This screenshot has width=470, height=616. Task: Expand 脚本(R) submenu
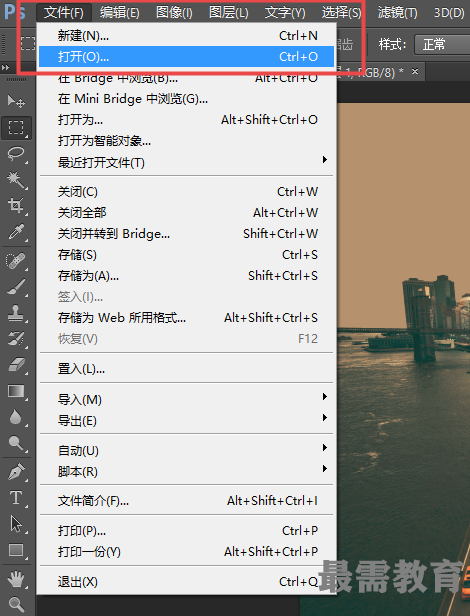tap(185, 471)
